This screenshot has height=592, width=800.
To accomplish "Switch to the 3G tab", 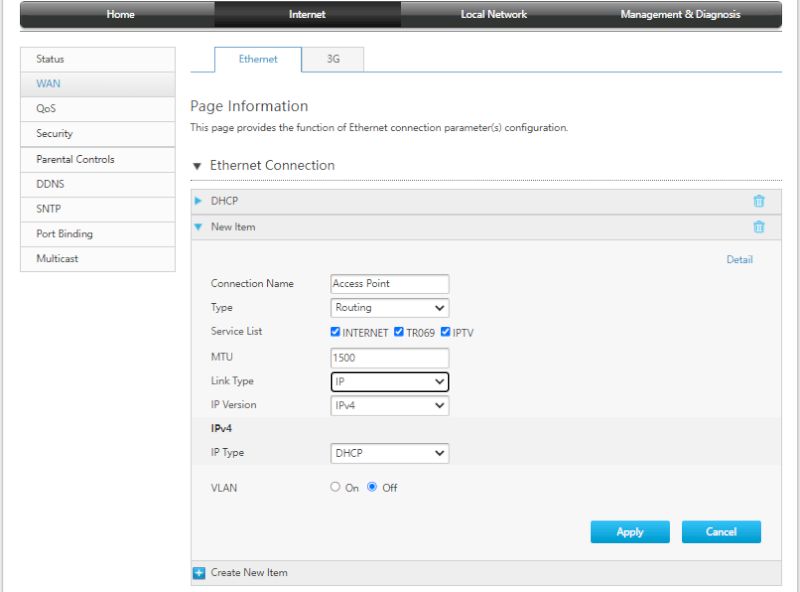I will coord(333,59).
